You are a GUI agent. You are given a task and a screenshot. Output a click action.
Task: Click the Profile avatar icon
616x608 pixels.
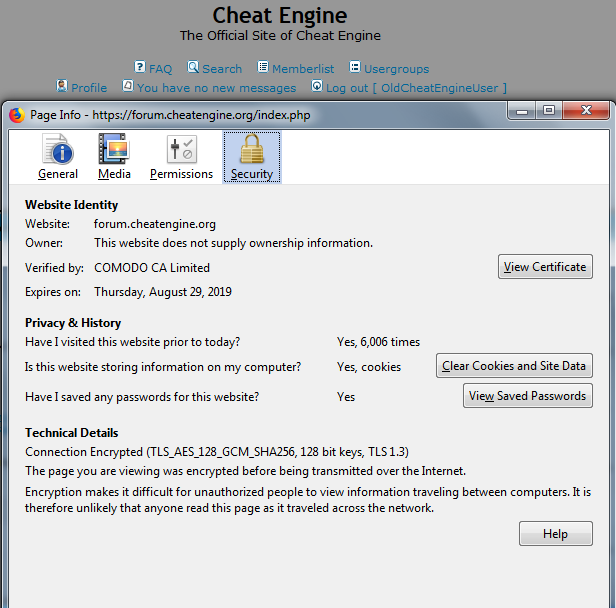(62, 86)
